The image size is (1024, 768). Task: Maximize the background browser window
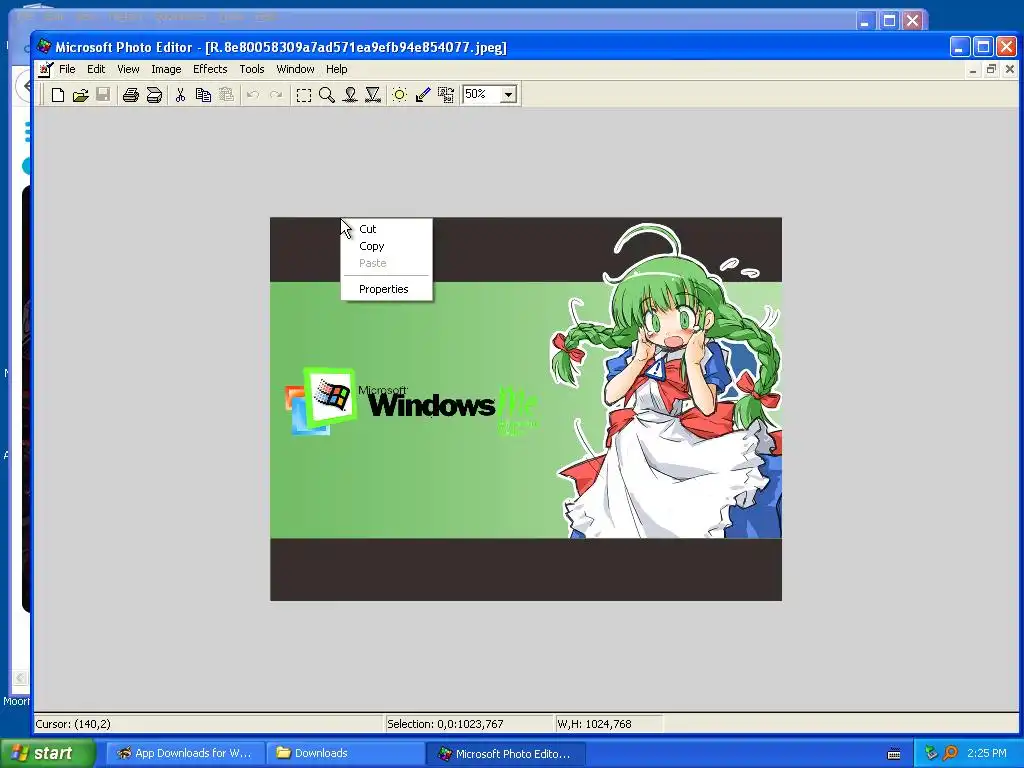(889, 21)
